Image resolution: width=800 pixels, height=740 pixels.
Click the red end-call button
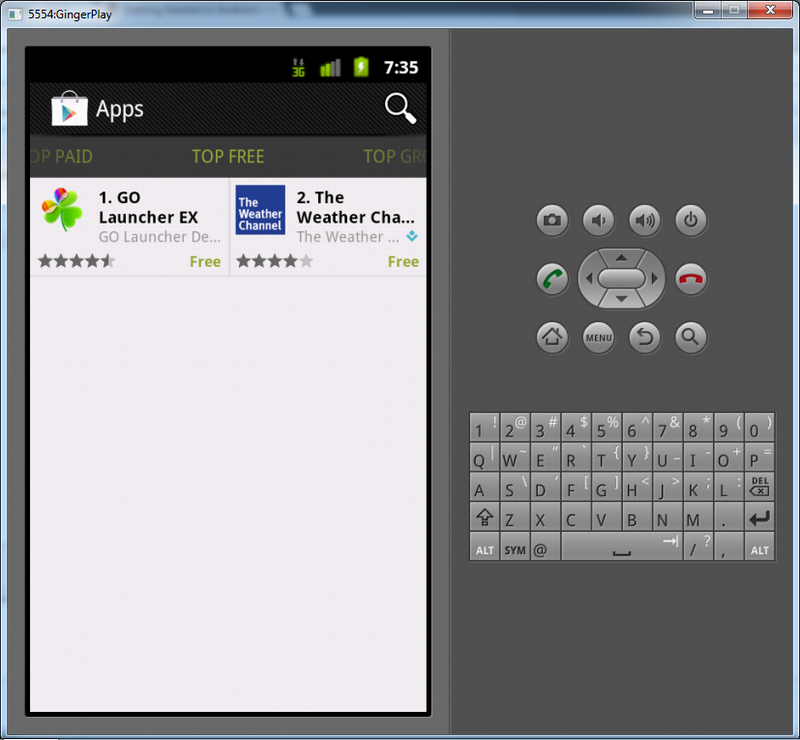(691, 279)
